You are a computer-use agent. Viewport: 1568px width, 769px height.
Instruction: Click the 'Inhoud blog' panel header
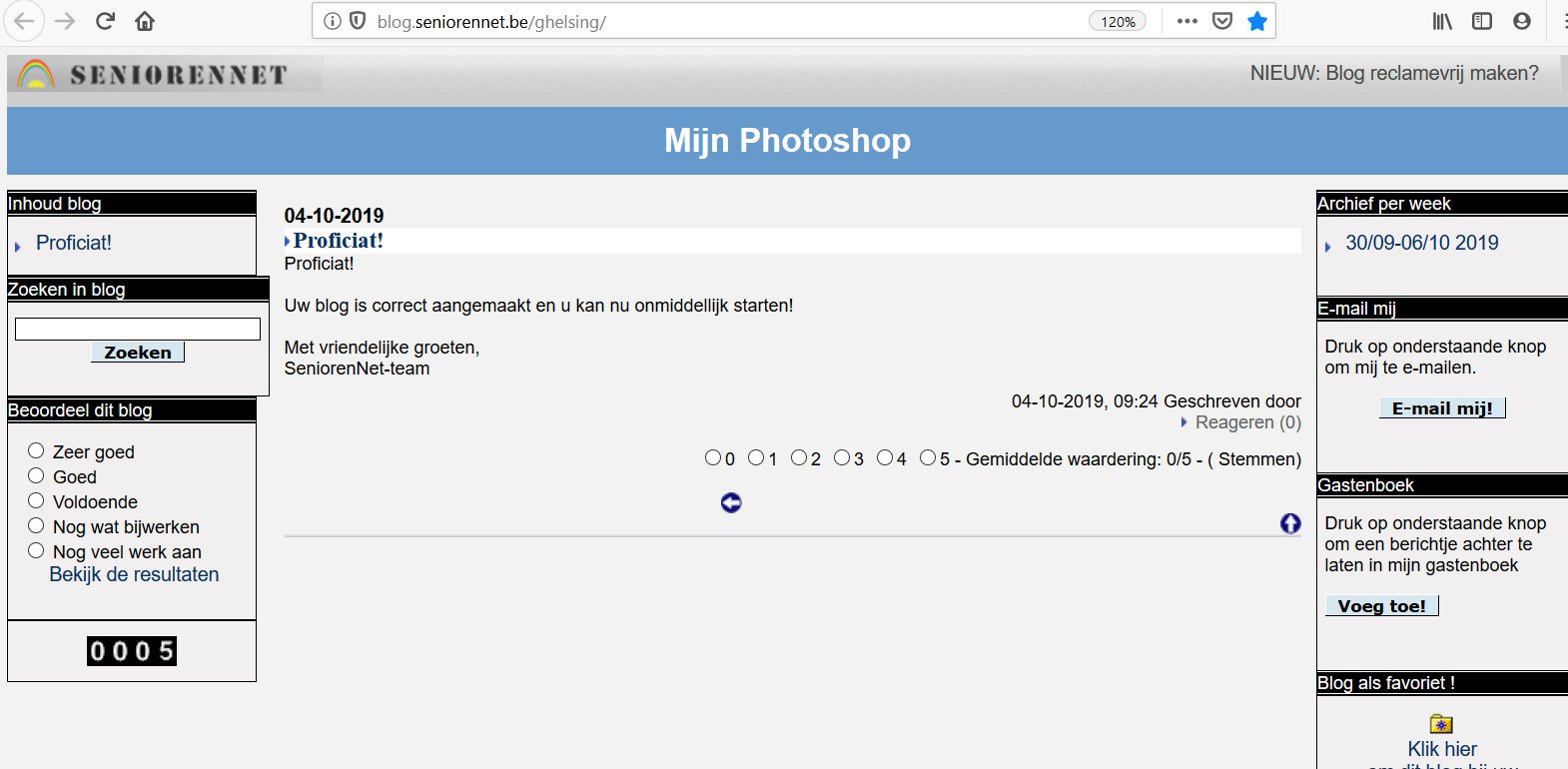pyautogui.click(x=132, y=204)
